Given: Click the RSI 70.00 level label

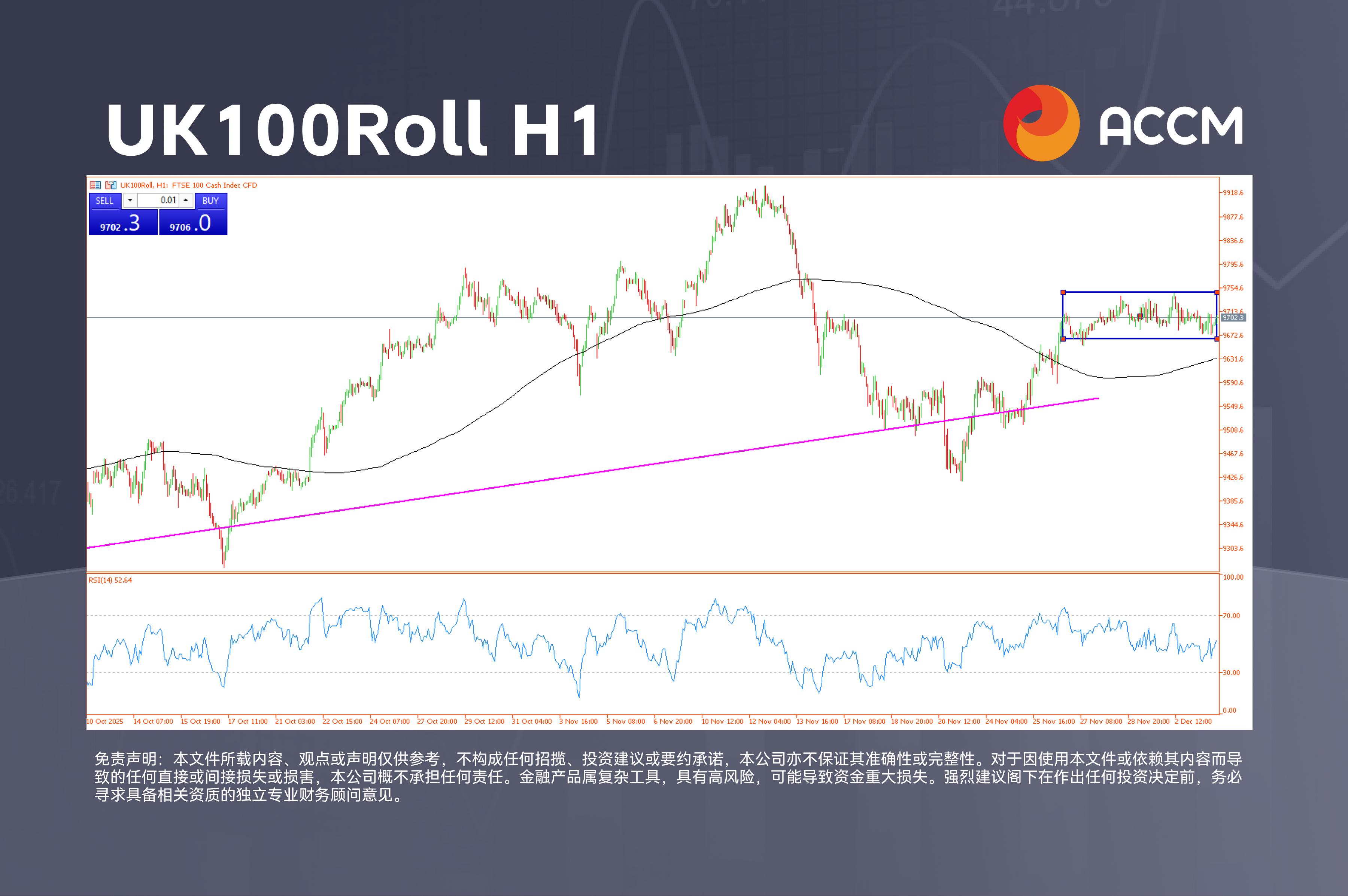Looking at the screenshot, I should click(1232, 616).
